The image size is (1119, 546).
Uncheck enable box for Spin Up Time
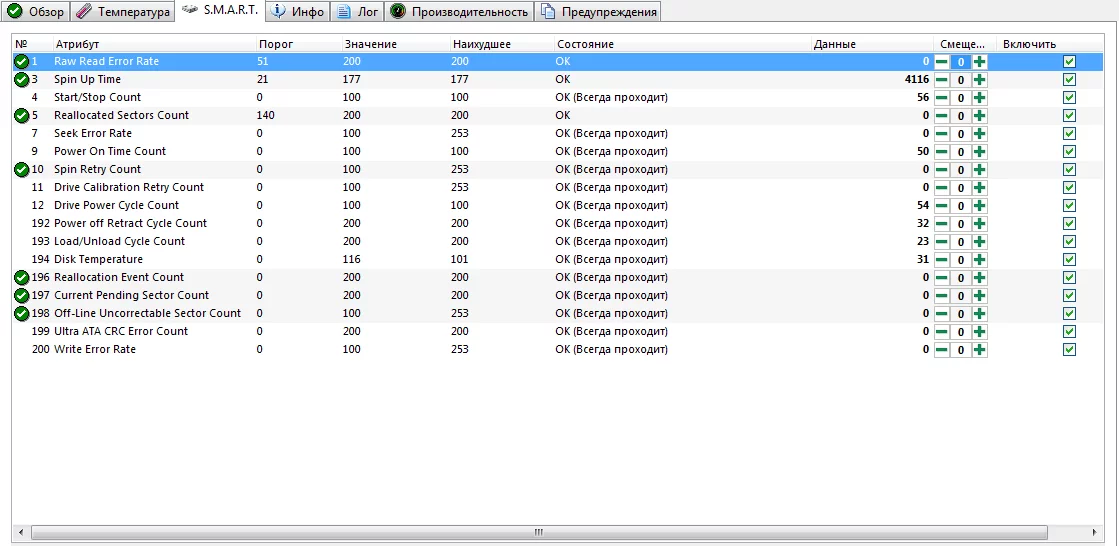click(x=1069, y=79)
